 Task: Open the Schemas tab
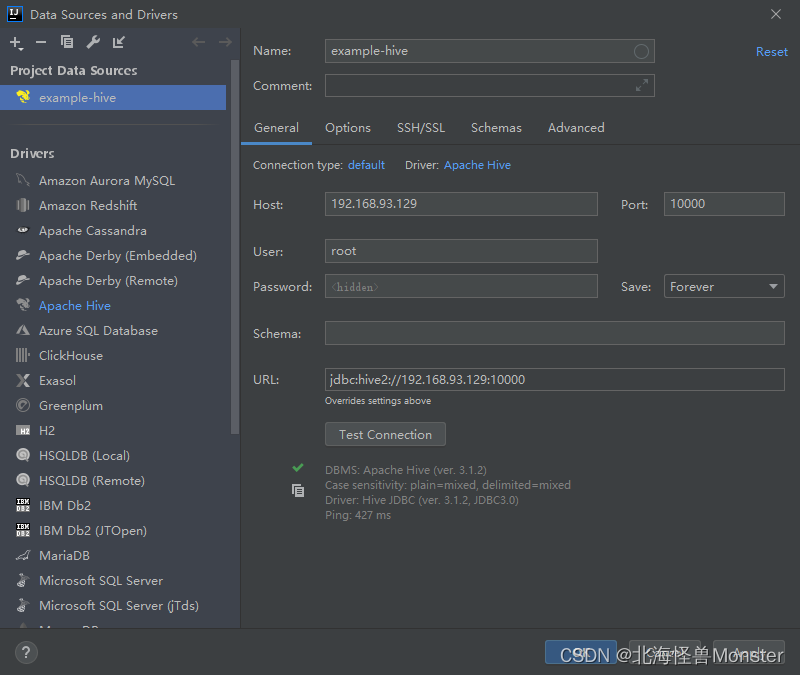pyautogui.click(x=496, y=128)
